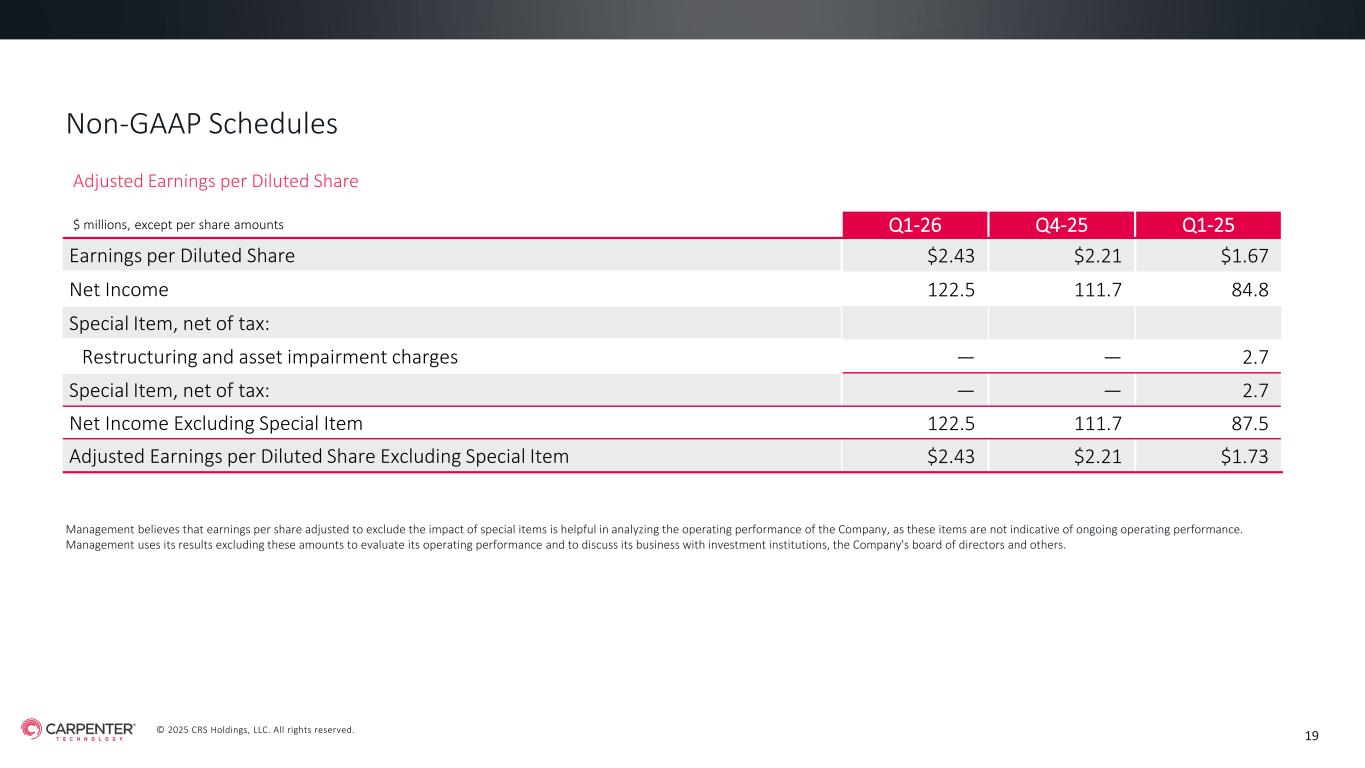This screenshot has width=1365, height=768.
Task: Click the $1.67 earnings per share value
Action: [1244, 256]
